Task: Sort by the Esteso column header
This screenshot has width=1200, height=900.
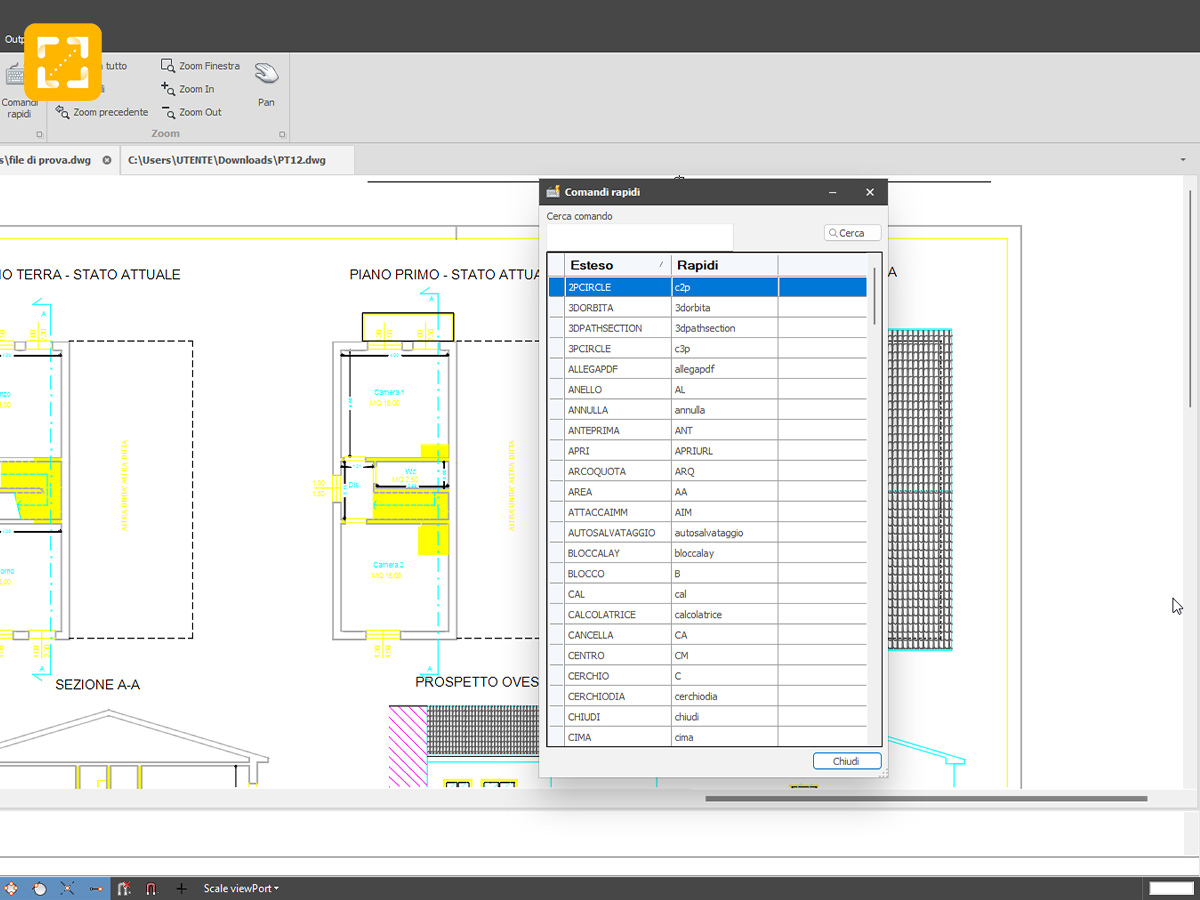Action: 618,265
